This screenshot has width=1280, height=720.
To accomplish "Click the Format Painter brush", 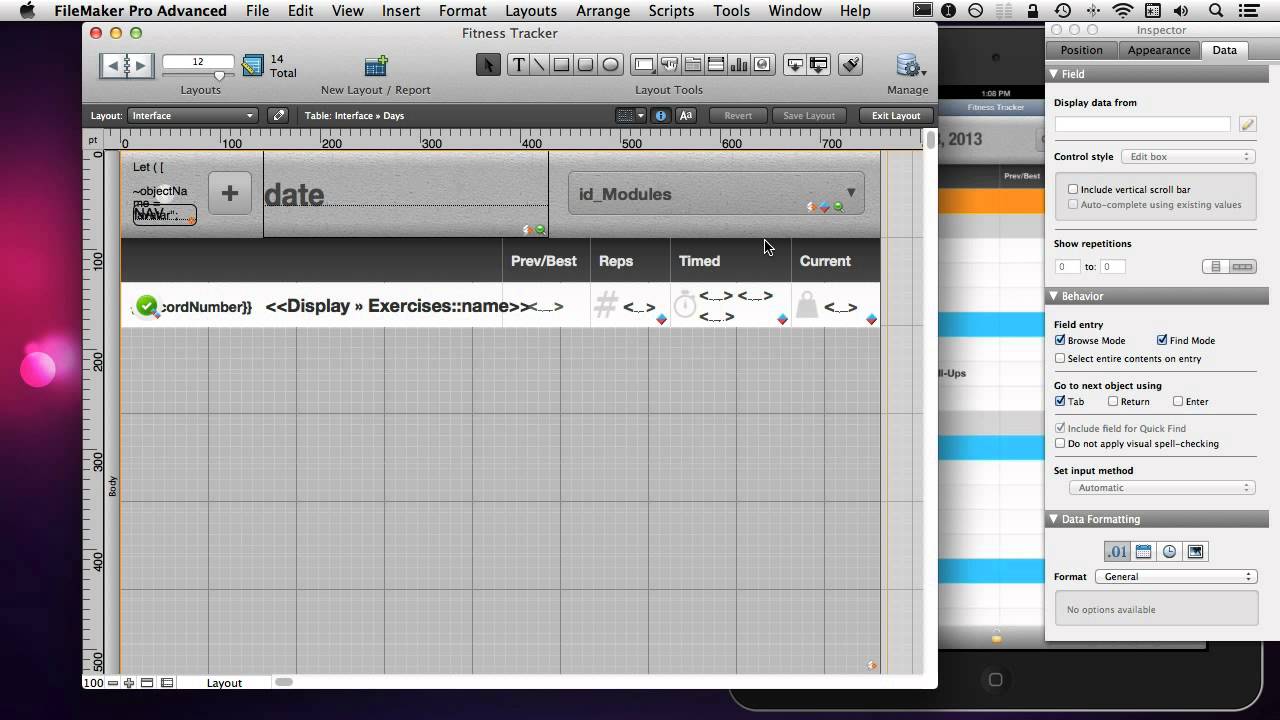I will click(x=851, y=65).
